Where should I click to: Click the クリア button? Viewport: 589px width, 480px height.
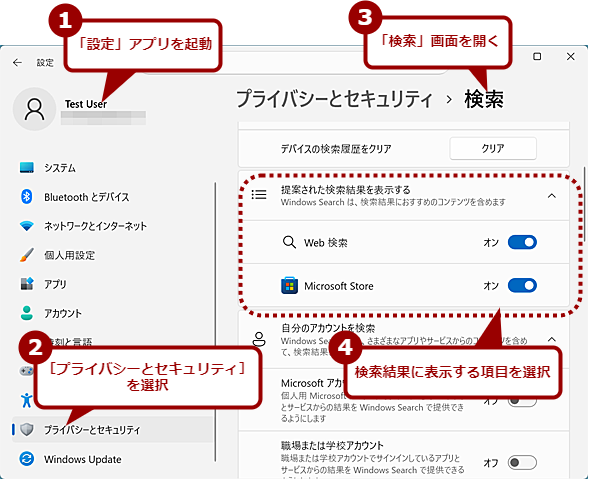pyautogui.click(x=493, y=148)
